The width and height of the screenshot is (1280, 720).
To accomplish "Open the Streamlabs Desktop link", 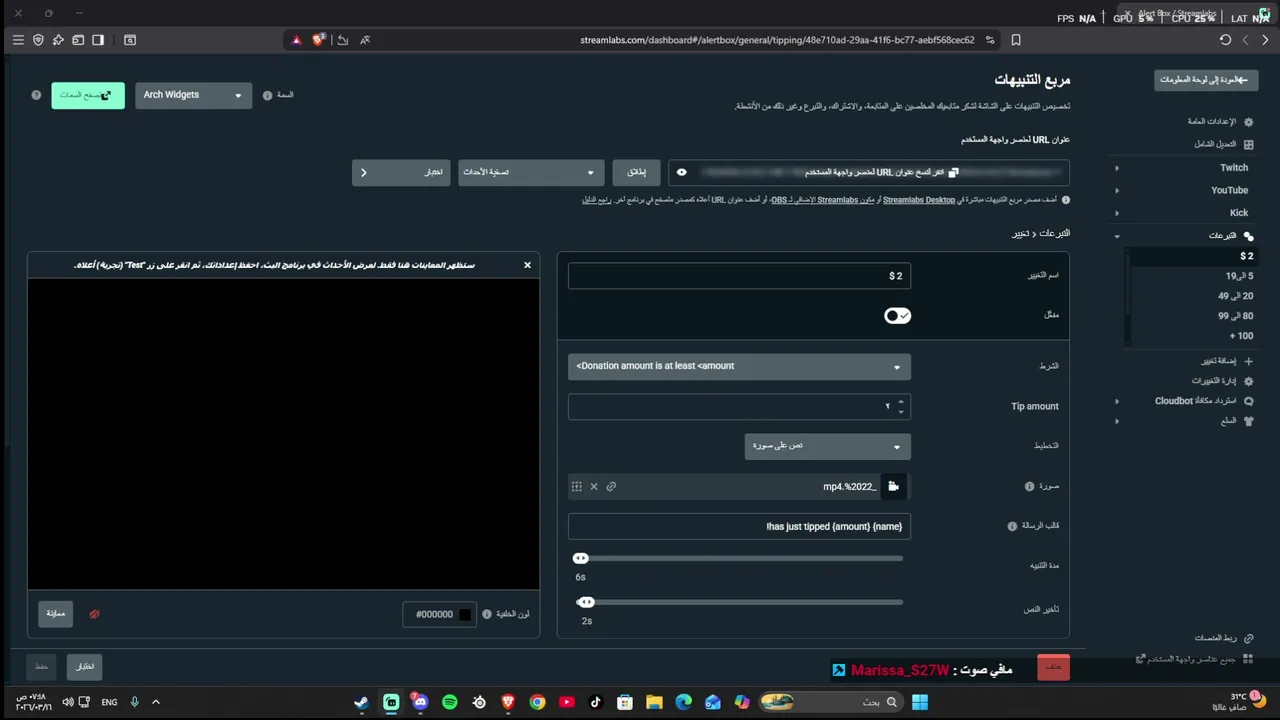I will 919,200.
